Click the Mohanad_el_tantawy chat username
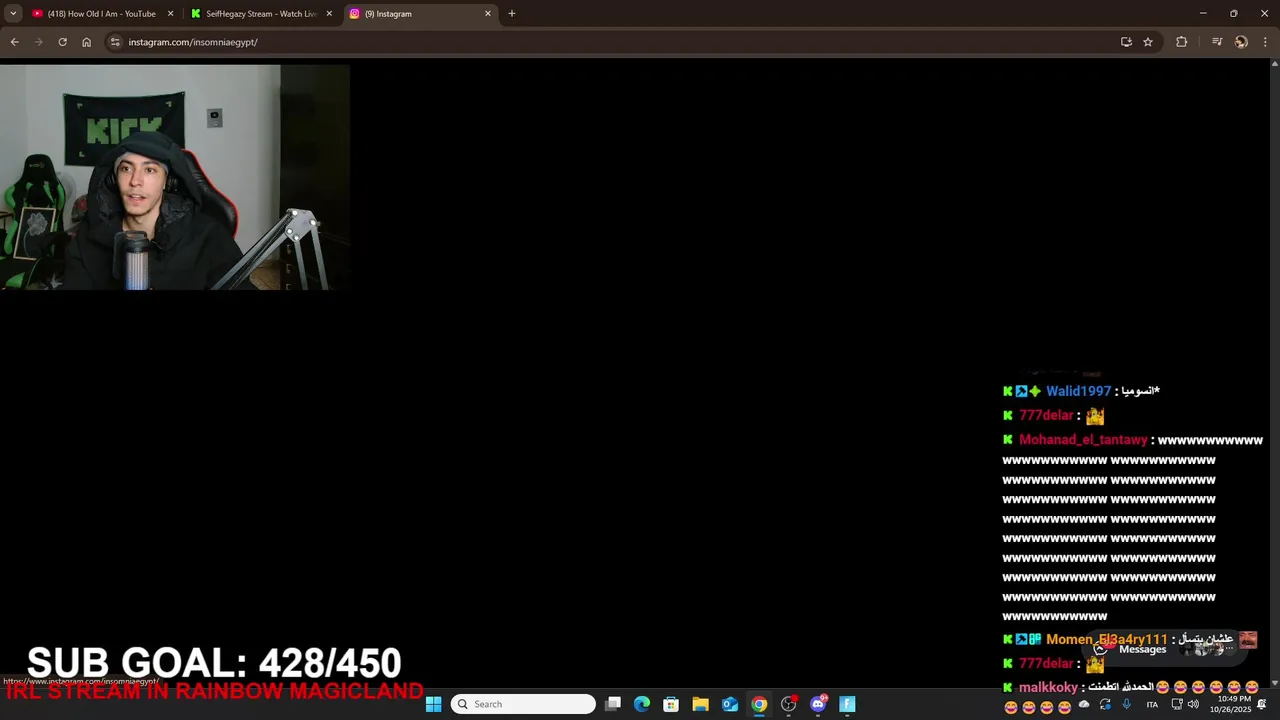 pos(1083,440)
